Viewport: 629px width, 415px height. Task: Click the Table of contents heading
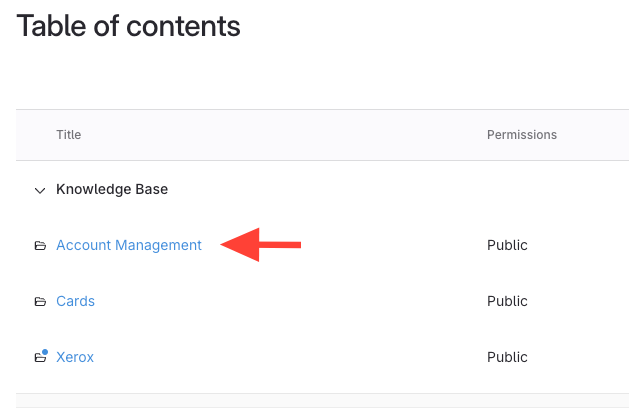129,26
